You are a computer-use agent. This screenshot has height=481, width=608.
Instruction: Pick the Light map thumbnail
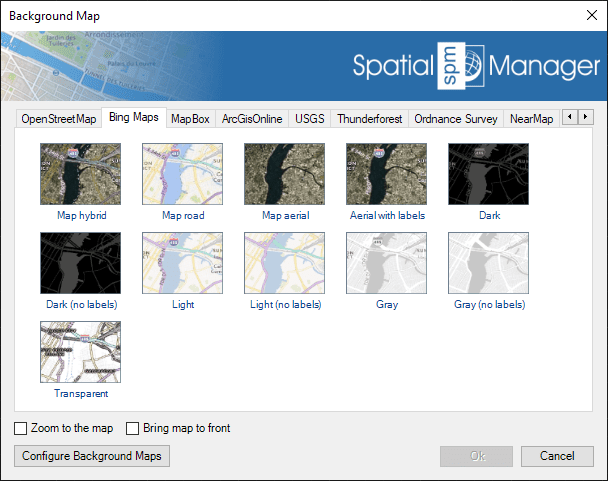182,263
